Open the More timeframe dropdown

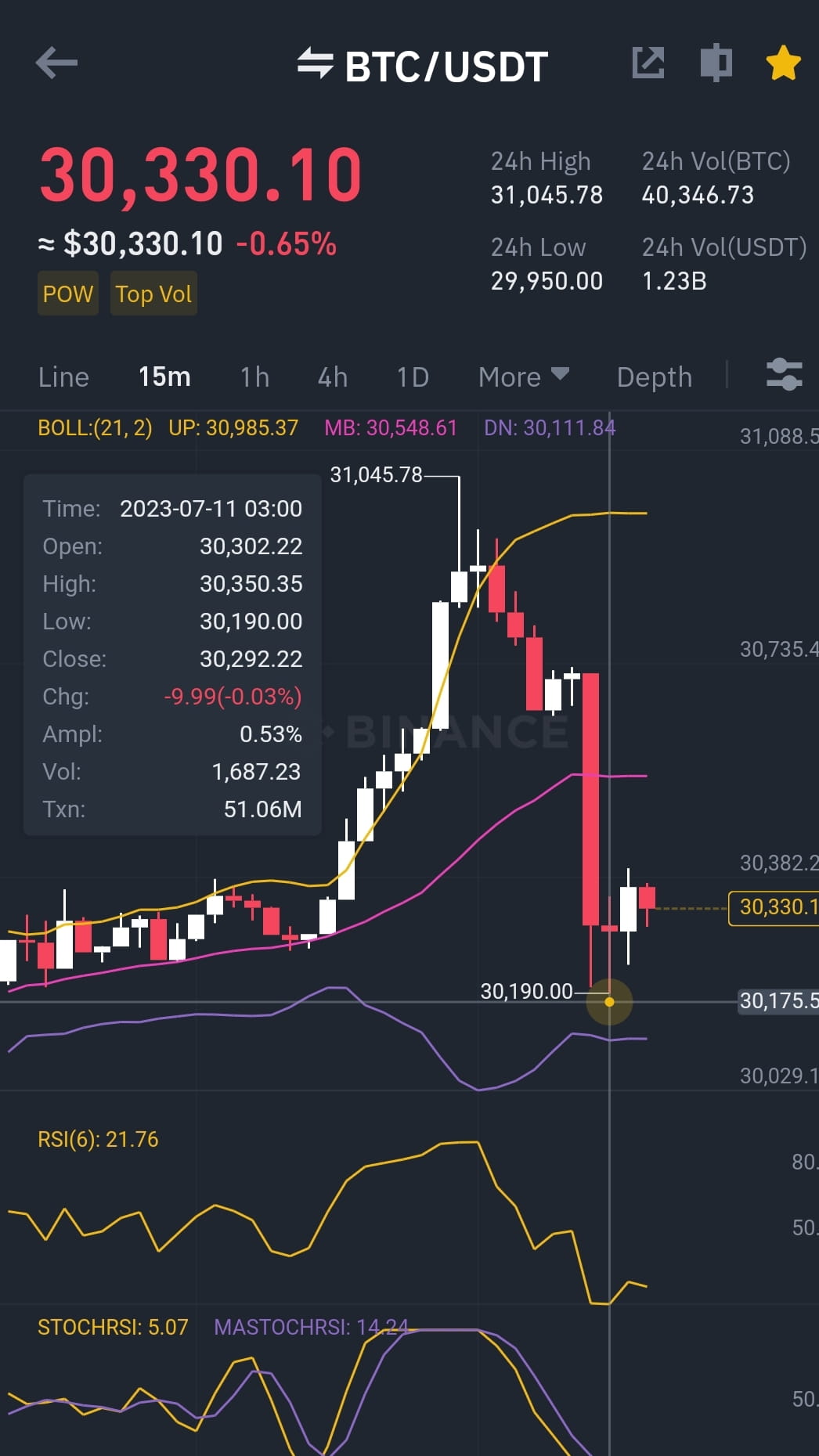[x=522, y=377]
